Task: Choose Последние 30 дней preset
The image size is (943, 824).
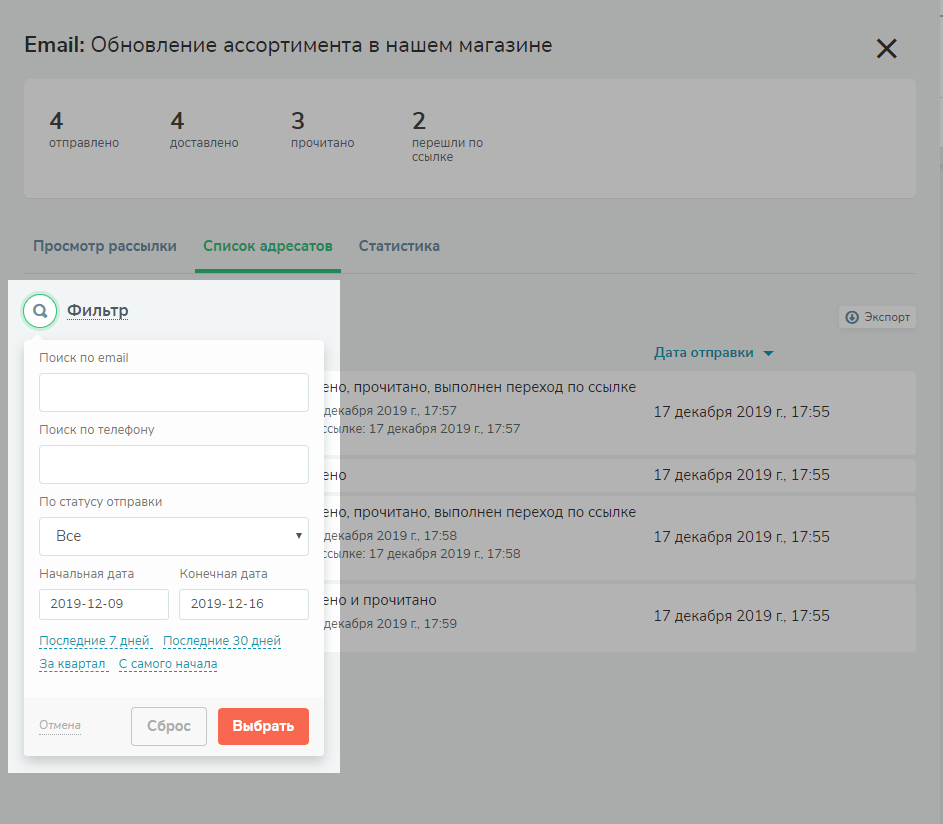Action: click(x=222, y=641)
